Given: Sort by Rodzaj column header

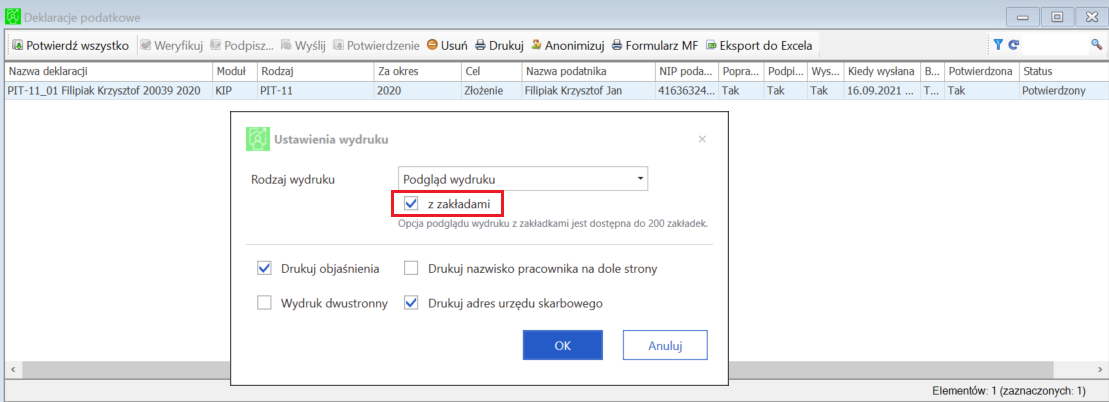Looking at the screenshot, I should coord(315,71).
